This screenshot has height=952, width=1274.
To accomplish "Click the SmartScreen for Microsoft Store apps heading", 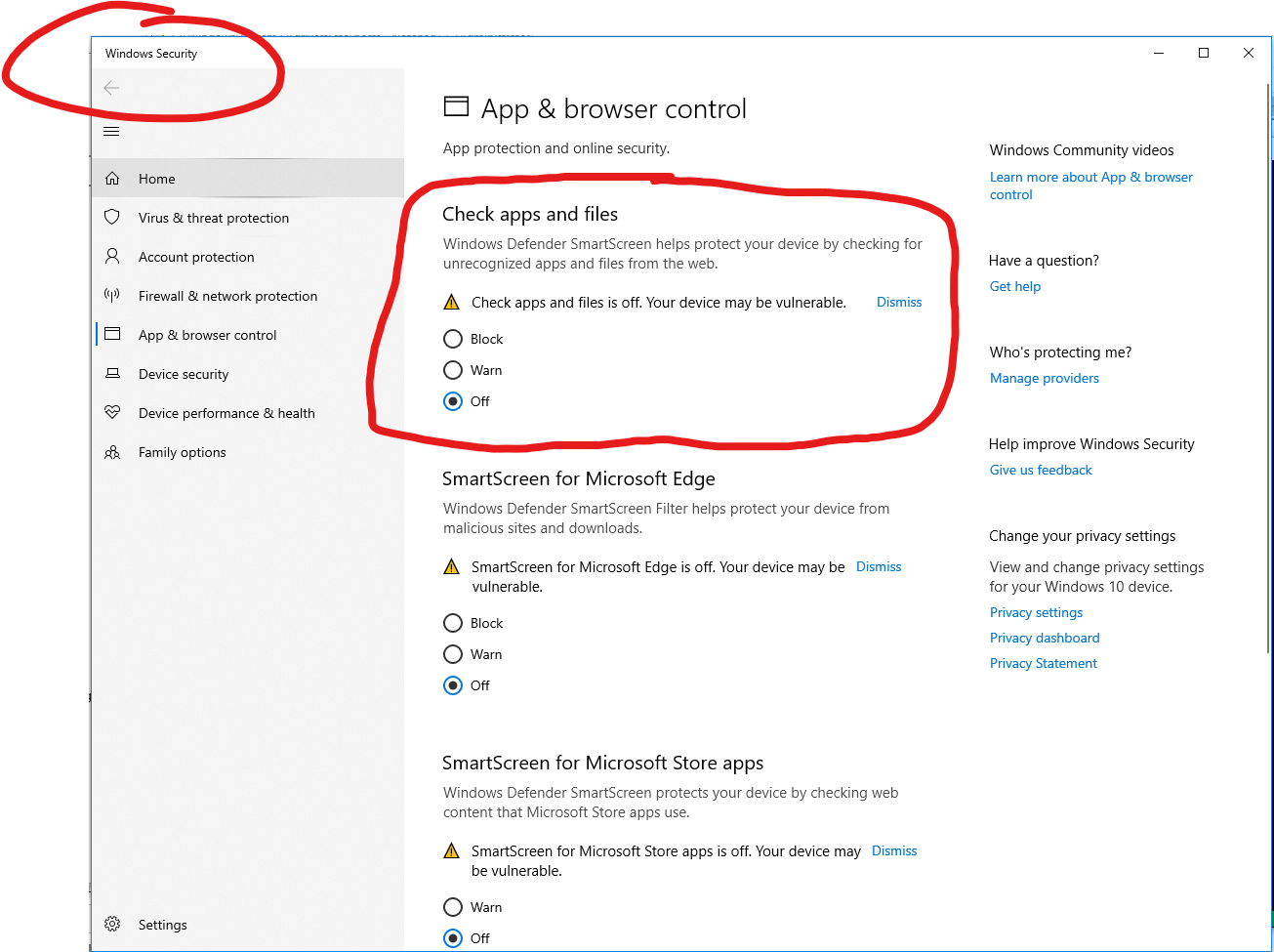I will coord(603,763).
